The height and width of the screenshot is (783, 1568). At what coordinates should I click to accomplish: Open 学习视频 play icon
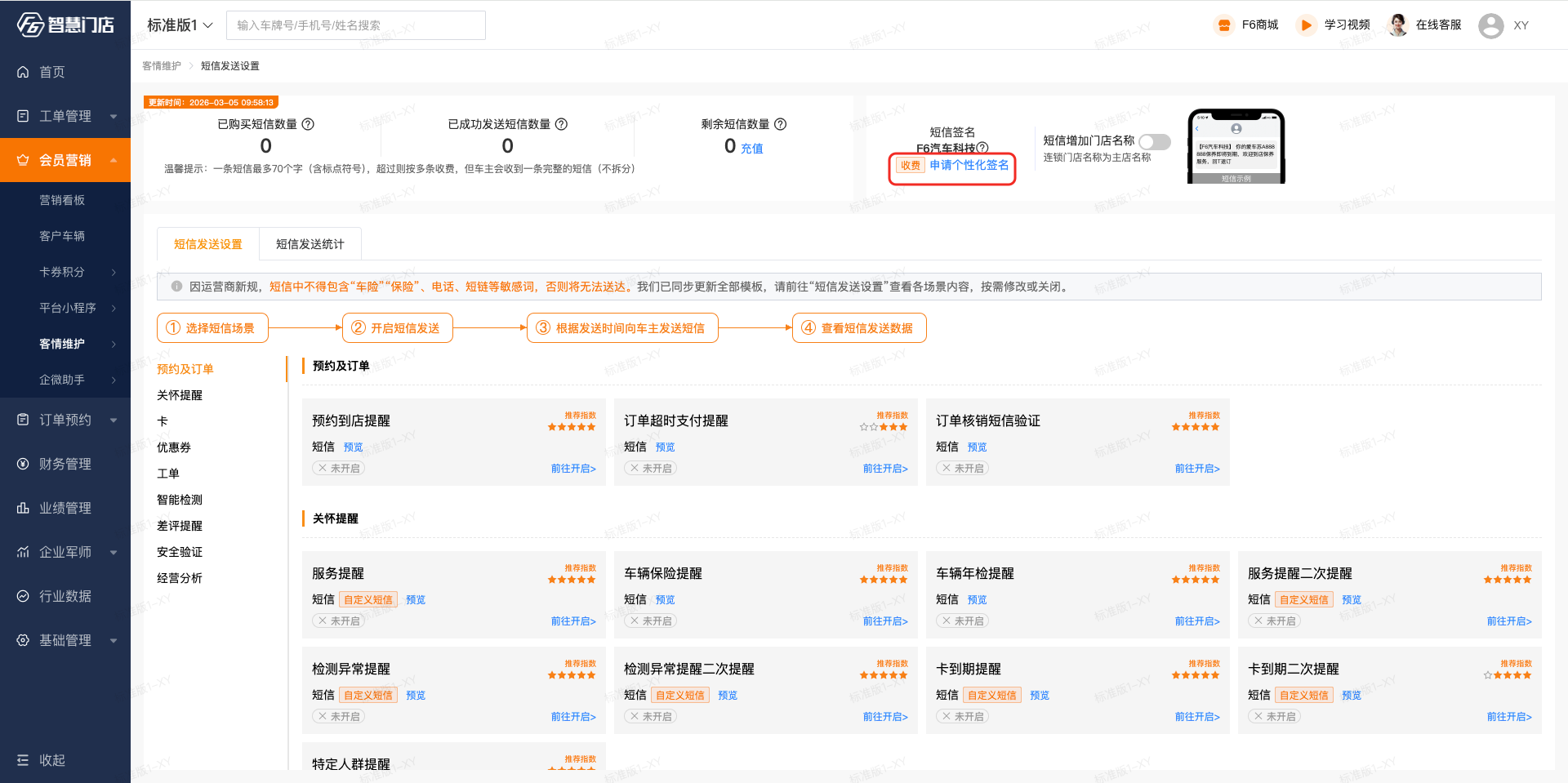(x=1306, y=25)
